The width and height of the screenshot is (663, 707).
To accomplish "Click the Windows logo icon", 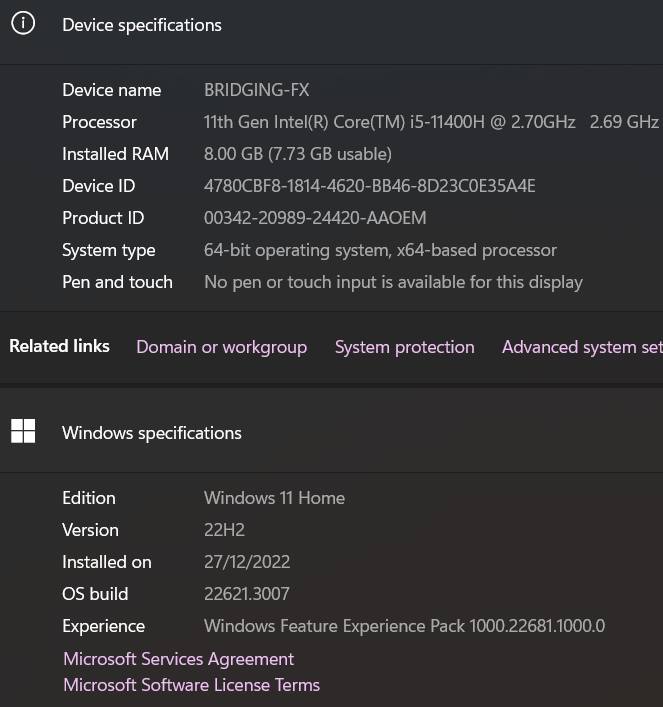I will click(23, 431).
